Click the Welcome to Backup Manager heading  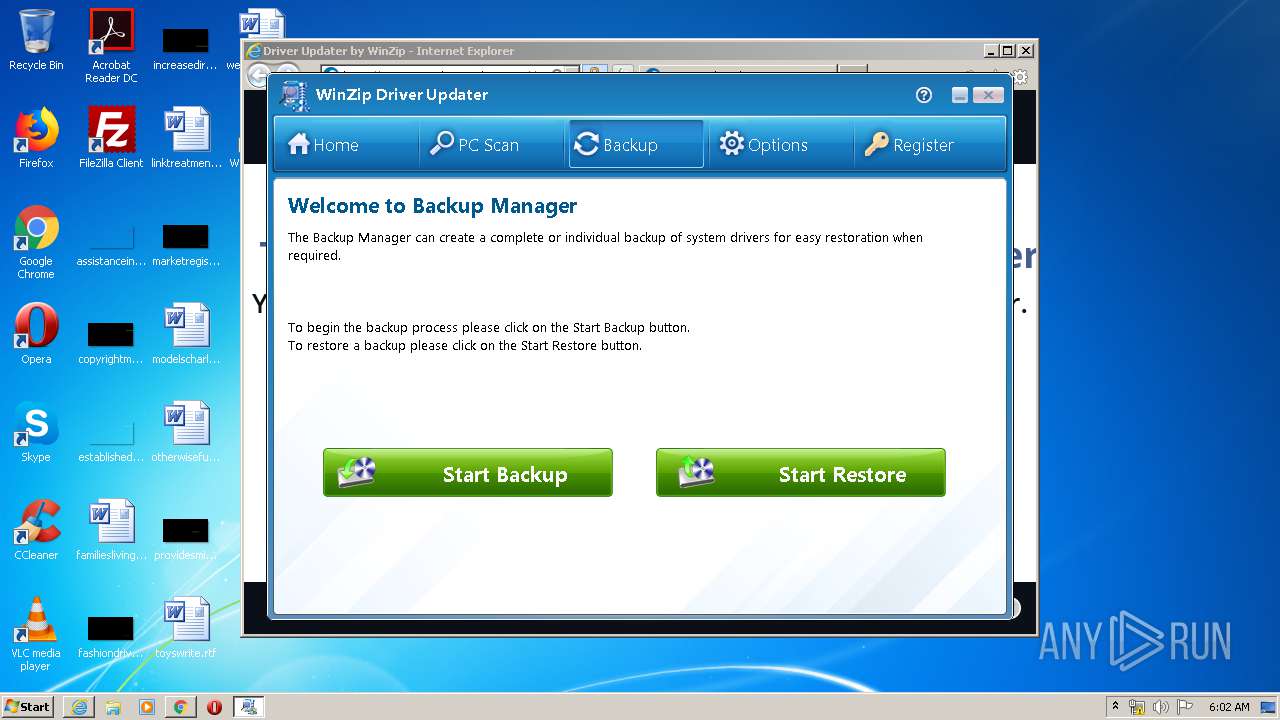tap(432, 206)
